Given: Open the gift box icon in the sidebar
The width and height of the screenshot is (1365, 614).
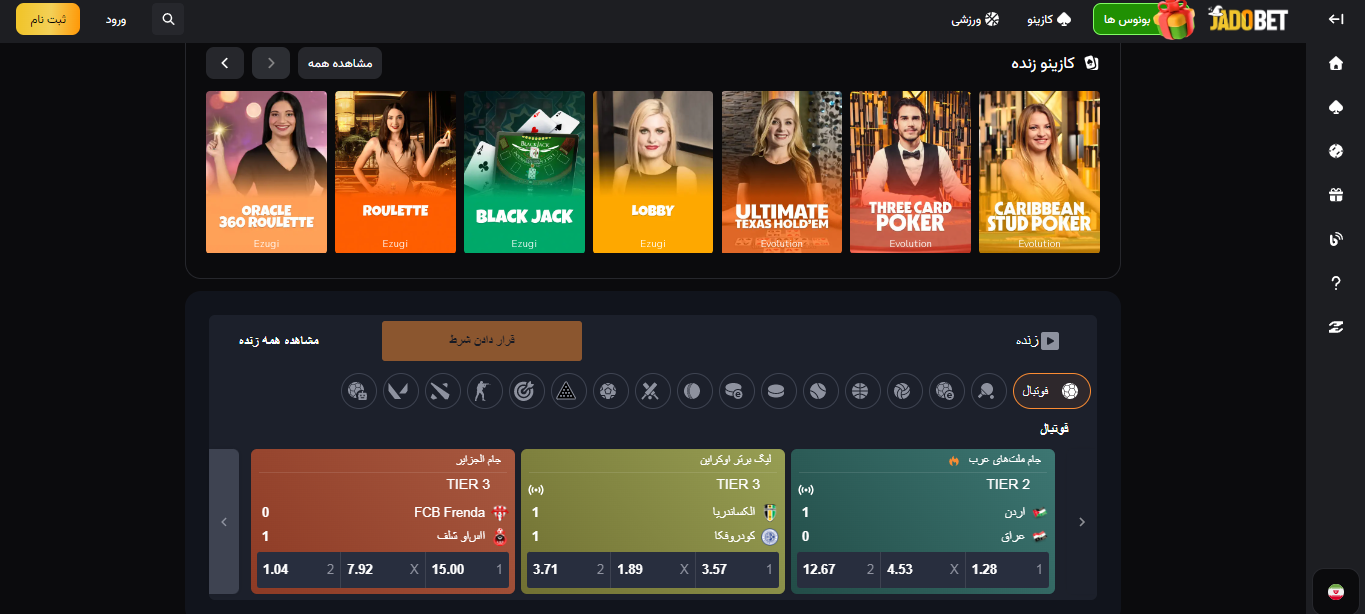Looking at the screenshot, I should [1335, 195].
